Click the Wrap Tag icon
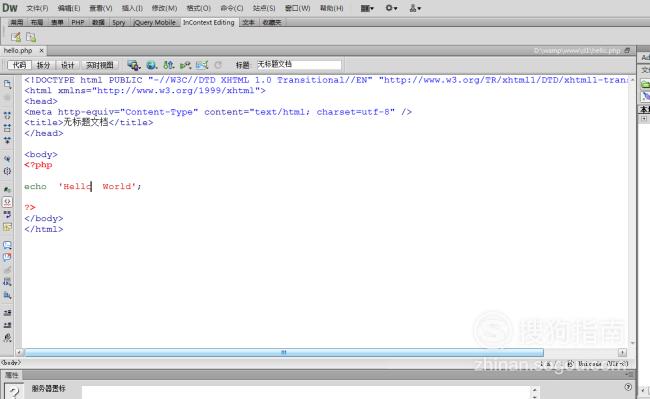This screenshot has height=399, width=650. (7, 270)
